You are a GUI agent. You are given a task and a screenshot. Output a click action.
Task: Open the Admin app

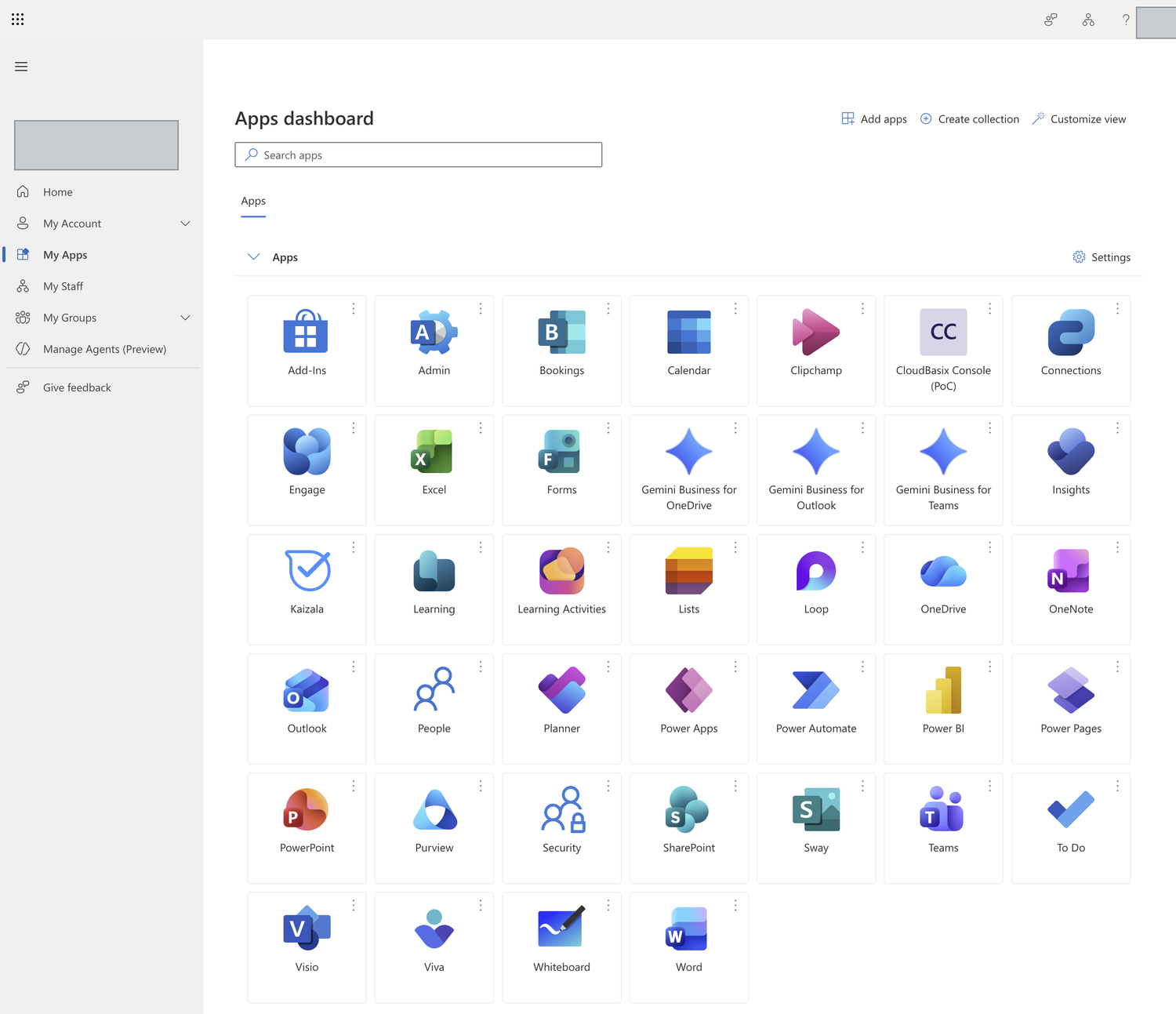(x=434, y=351)
